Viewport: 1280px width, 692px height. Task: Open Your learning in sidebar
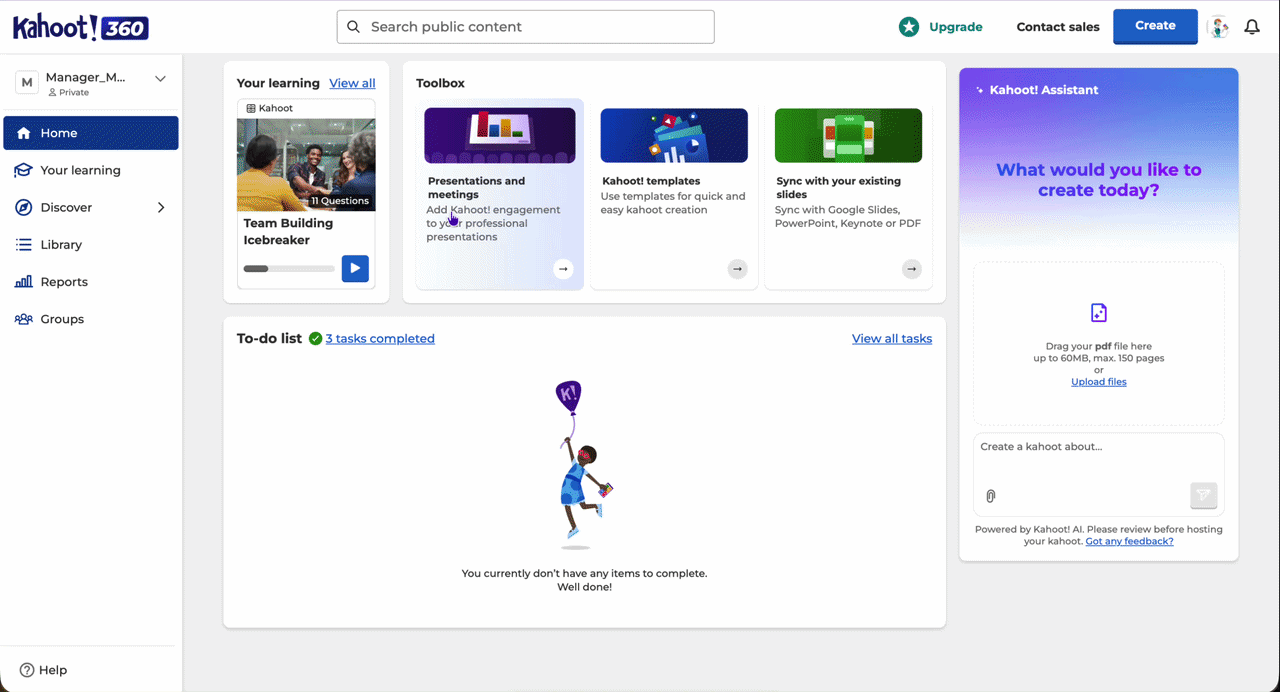(90, 170)
